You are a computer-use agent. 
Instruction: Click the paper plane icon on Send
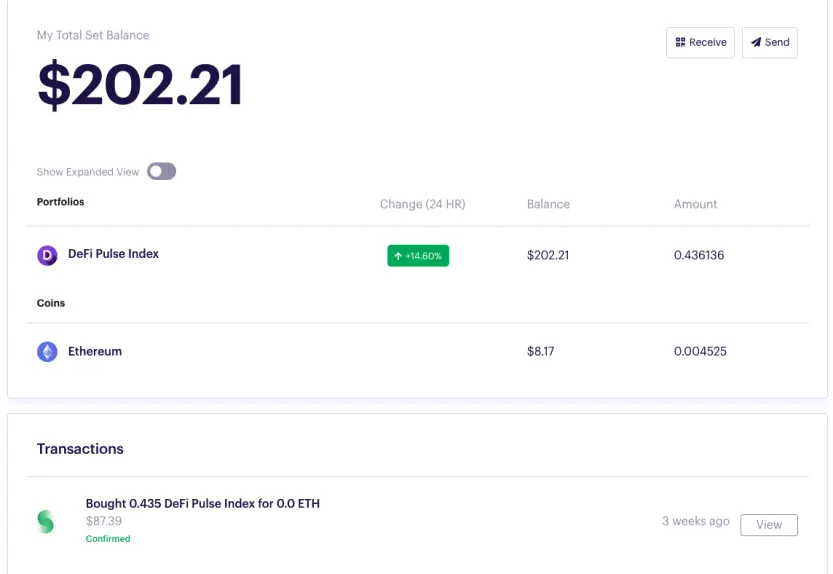(755, 42)
